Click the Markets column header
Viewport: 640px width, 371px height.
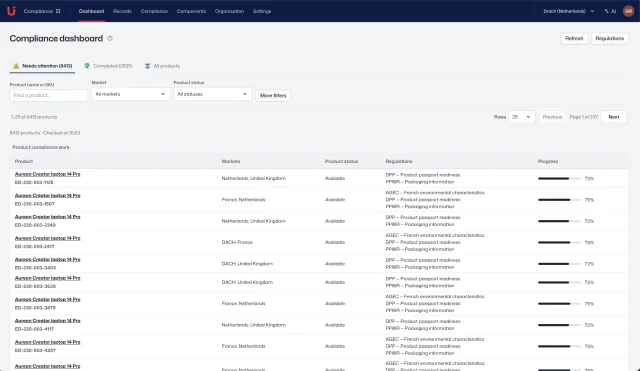coord(231,162)
